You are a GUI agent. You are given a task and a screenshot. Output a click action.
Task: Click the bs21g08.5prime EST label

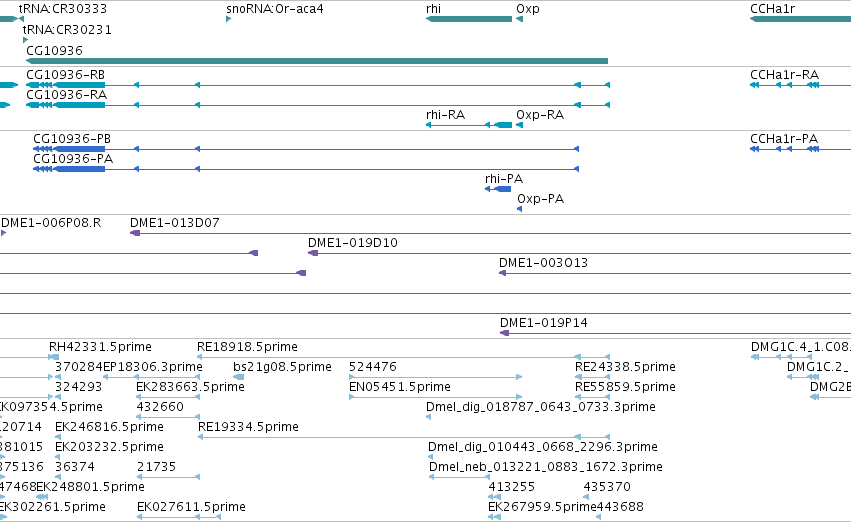click(282, 366)
